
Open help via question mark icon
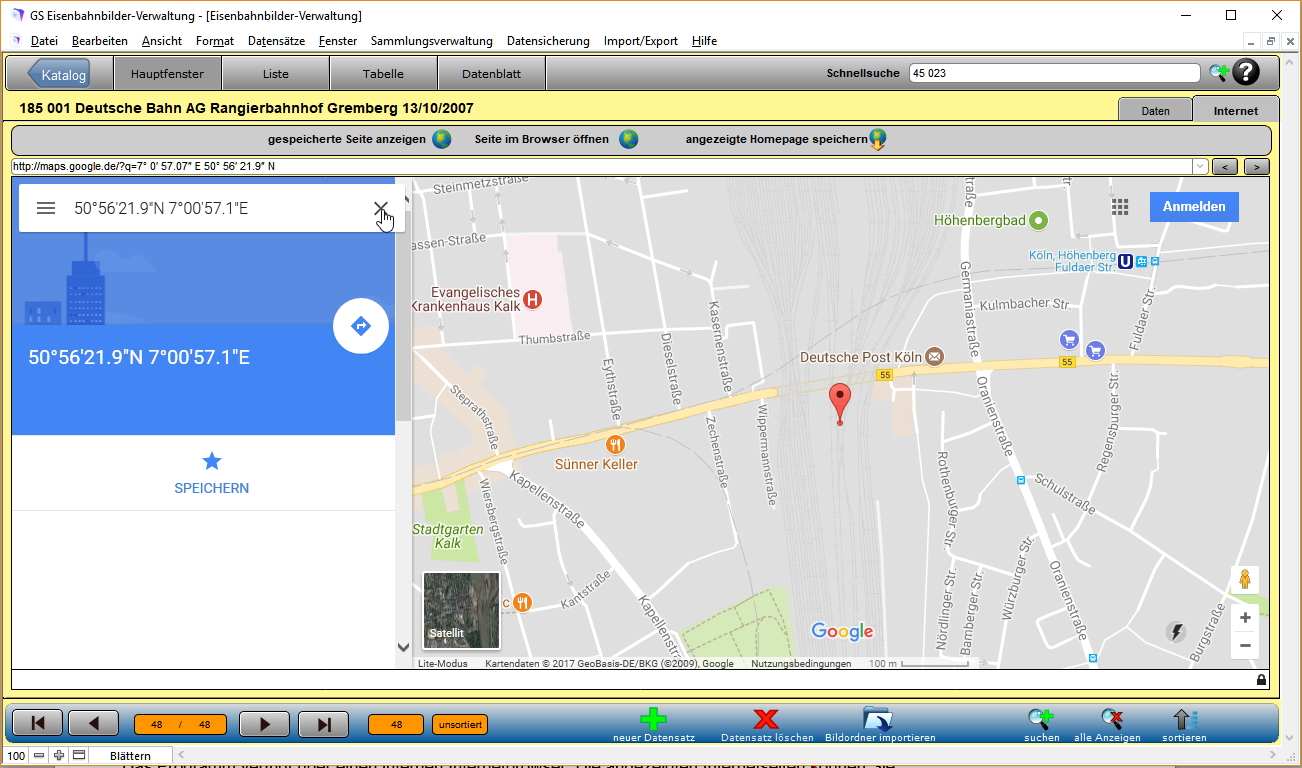point(1246,73)
